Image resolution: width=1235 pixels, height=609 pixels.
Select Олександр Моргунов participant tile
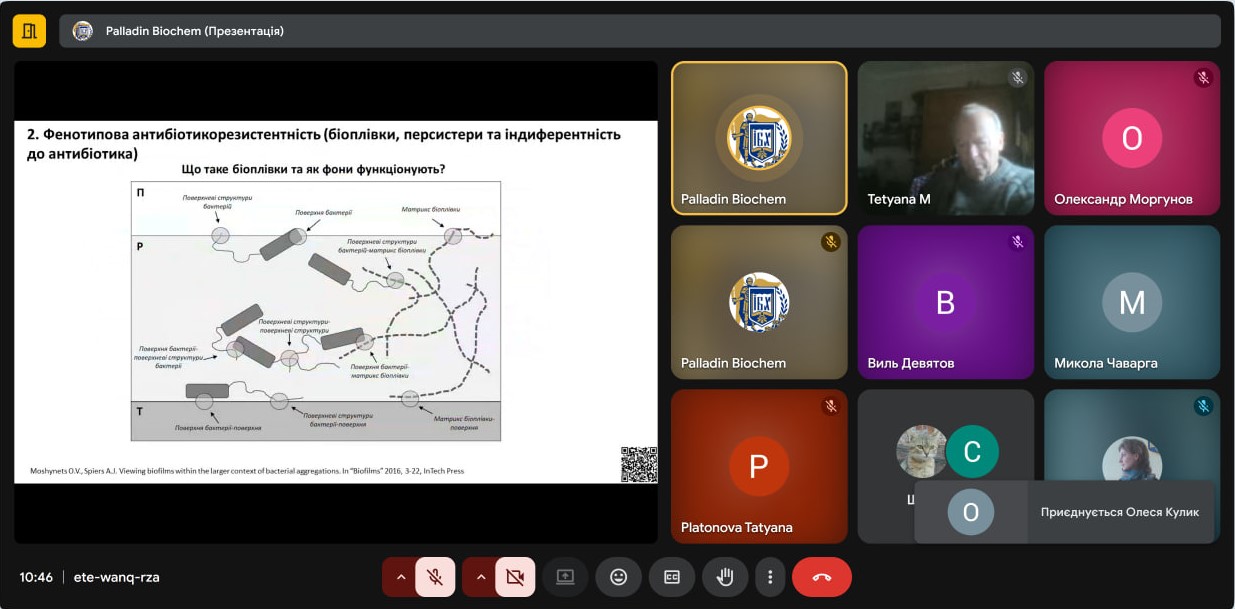(x=1132, y=138)
